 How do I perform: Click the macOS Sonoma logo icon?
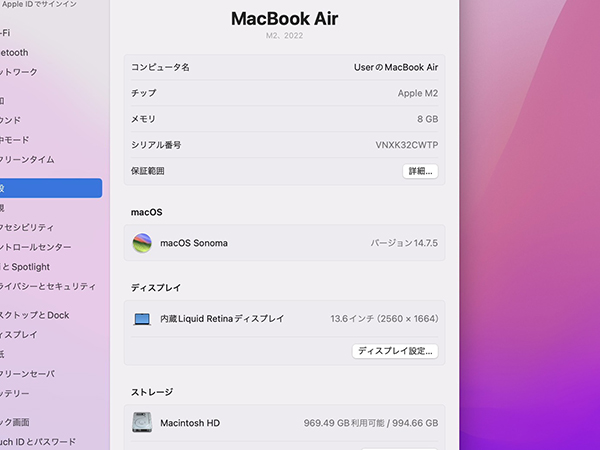[142, 243]
